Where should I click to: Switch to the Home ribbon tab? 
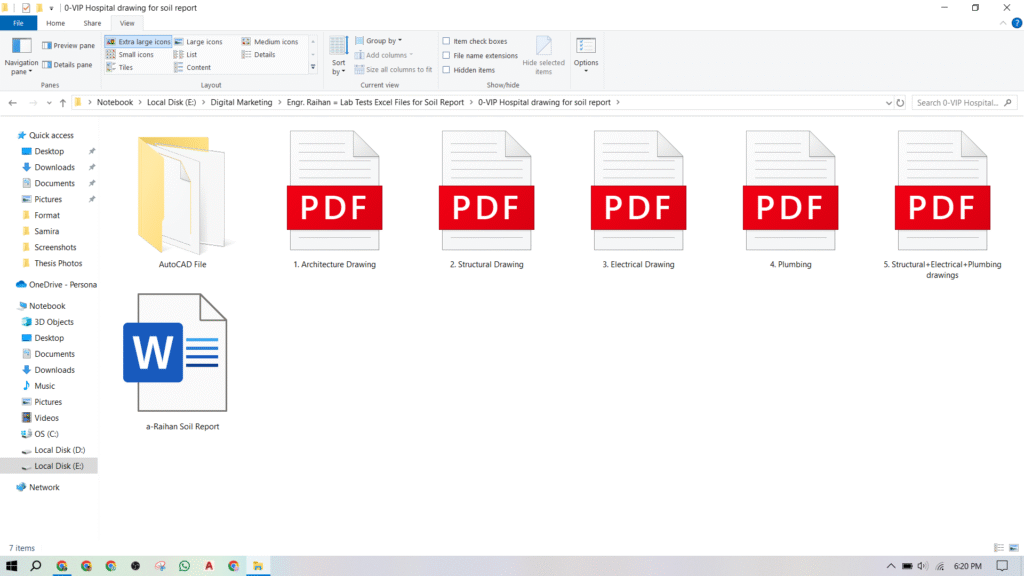pyautogui.click(x=56, y=22)
